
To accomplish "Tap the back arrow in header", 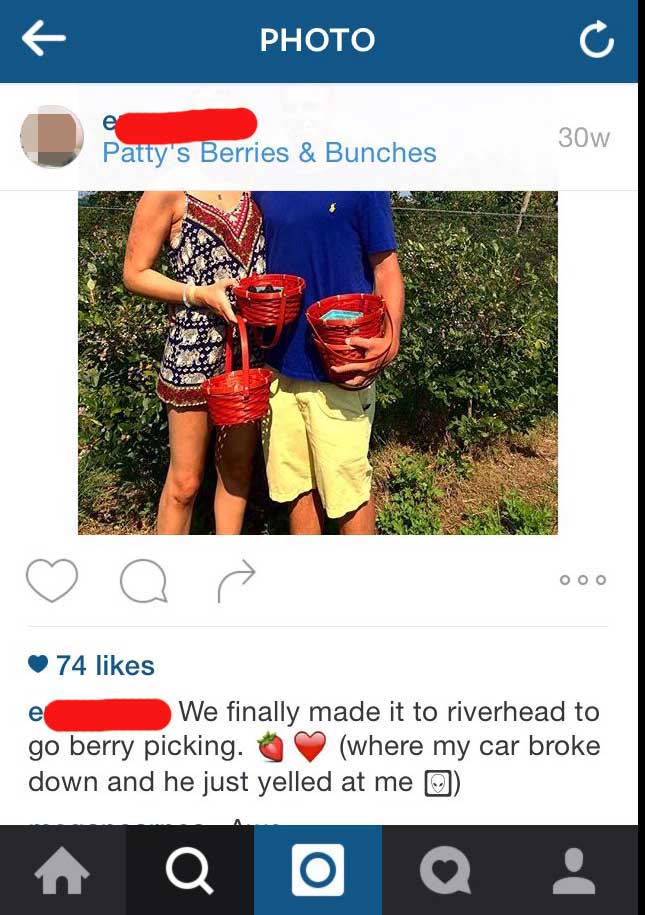I will pyautogui.click(x=44, y=39).
